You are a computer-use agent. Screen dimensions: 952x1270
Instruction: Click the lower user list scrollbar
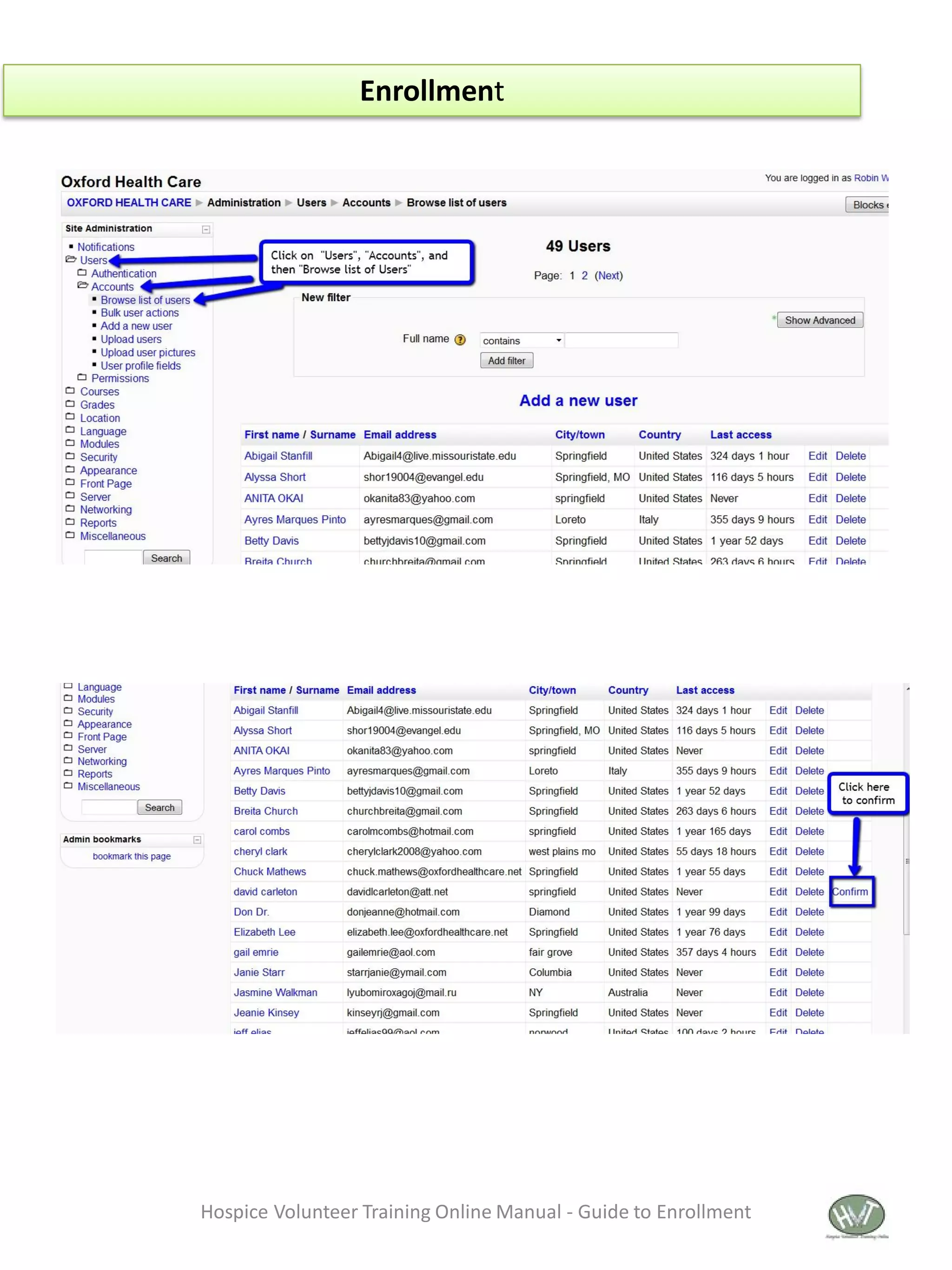(906, 861)
